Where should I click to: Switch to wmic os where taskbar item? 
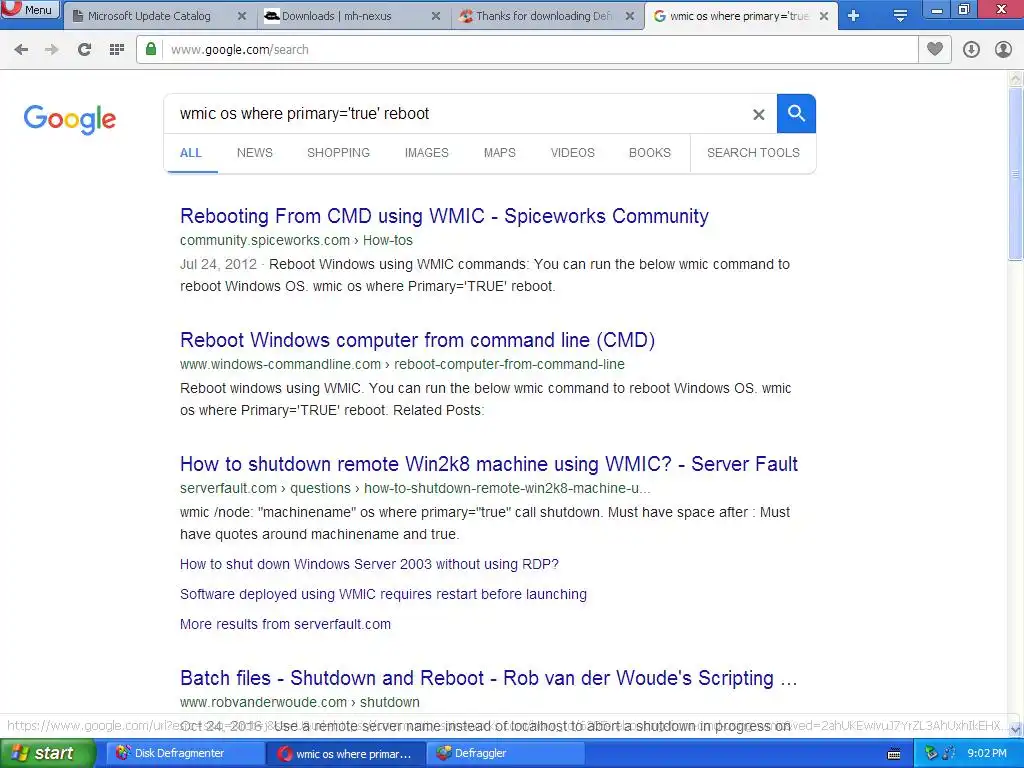coord(346,754)
